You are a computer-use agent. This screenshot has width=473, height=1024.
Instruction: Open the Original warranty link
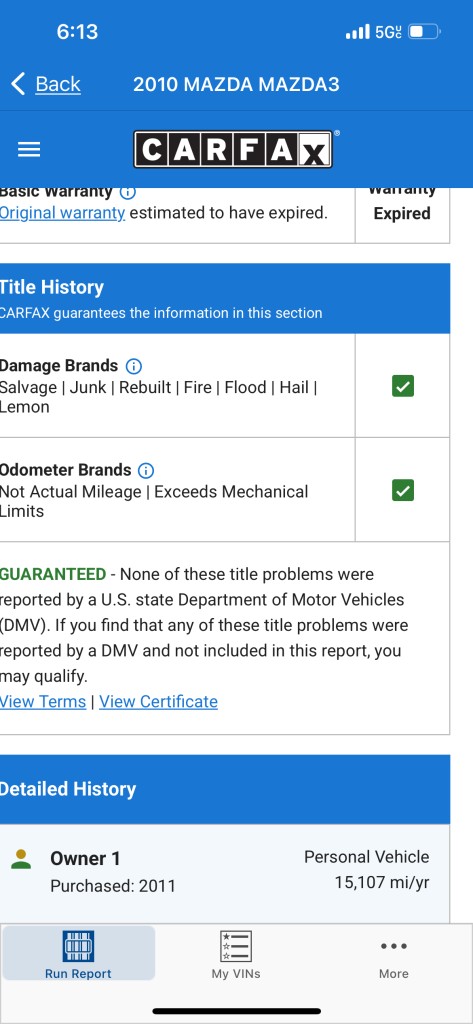[x=62, y=213]
